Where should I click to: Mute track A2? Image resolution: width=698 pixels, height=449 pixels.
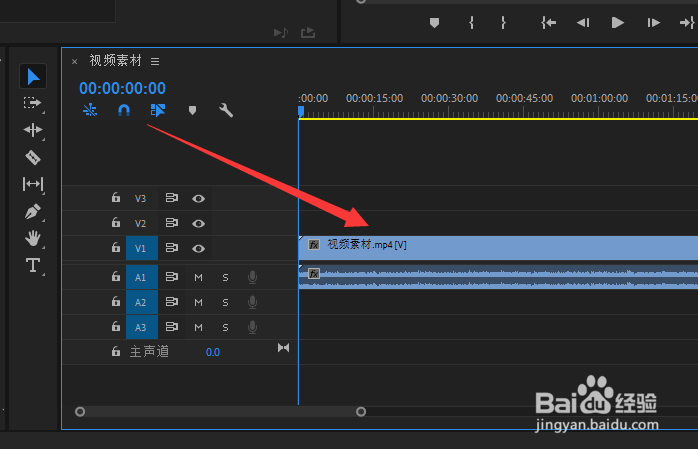click(199, 303)
